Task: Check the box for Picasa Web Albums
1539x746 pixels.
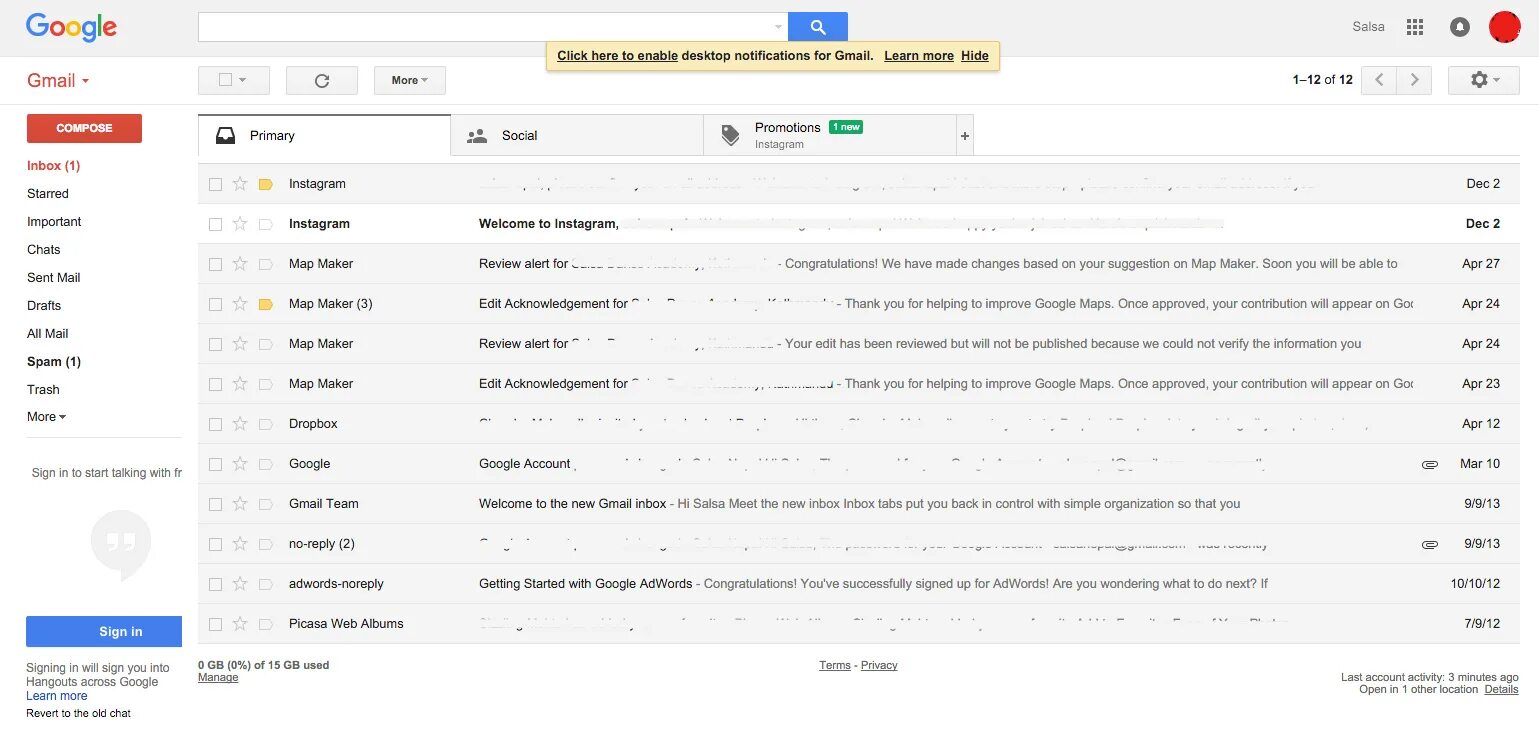Action: pos(215,624)
